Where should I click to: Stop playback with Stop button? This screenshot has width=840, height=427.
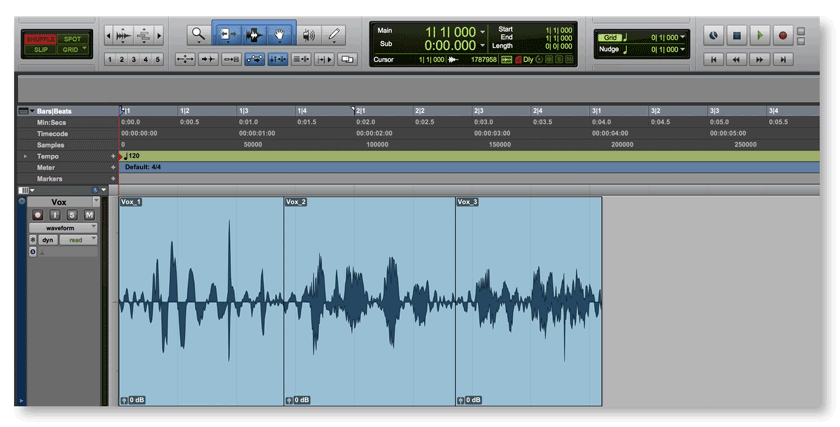737,35
